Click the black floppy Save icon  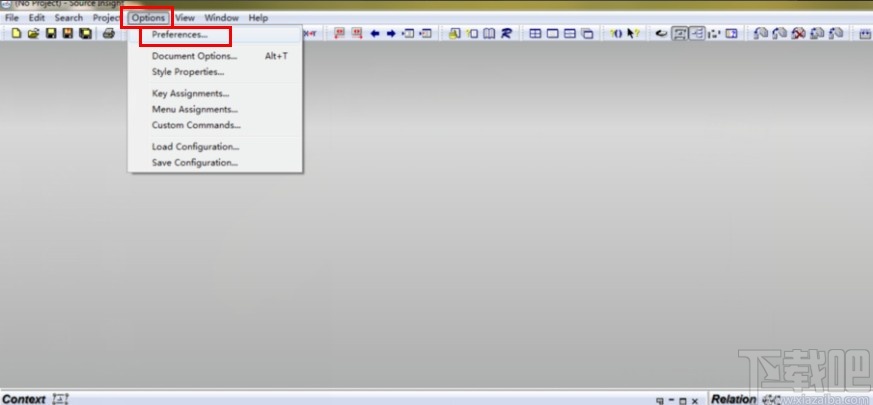(x=51, y=33)
